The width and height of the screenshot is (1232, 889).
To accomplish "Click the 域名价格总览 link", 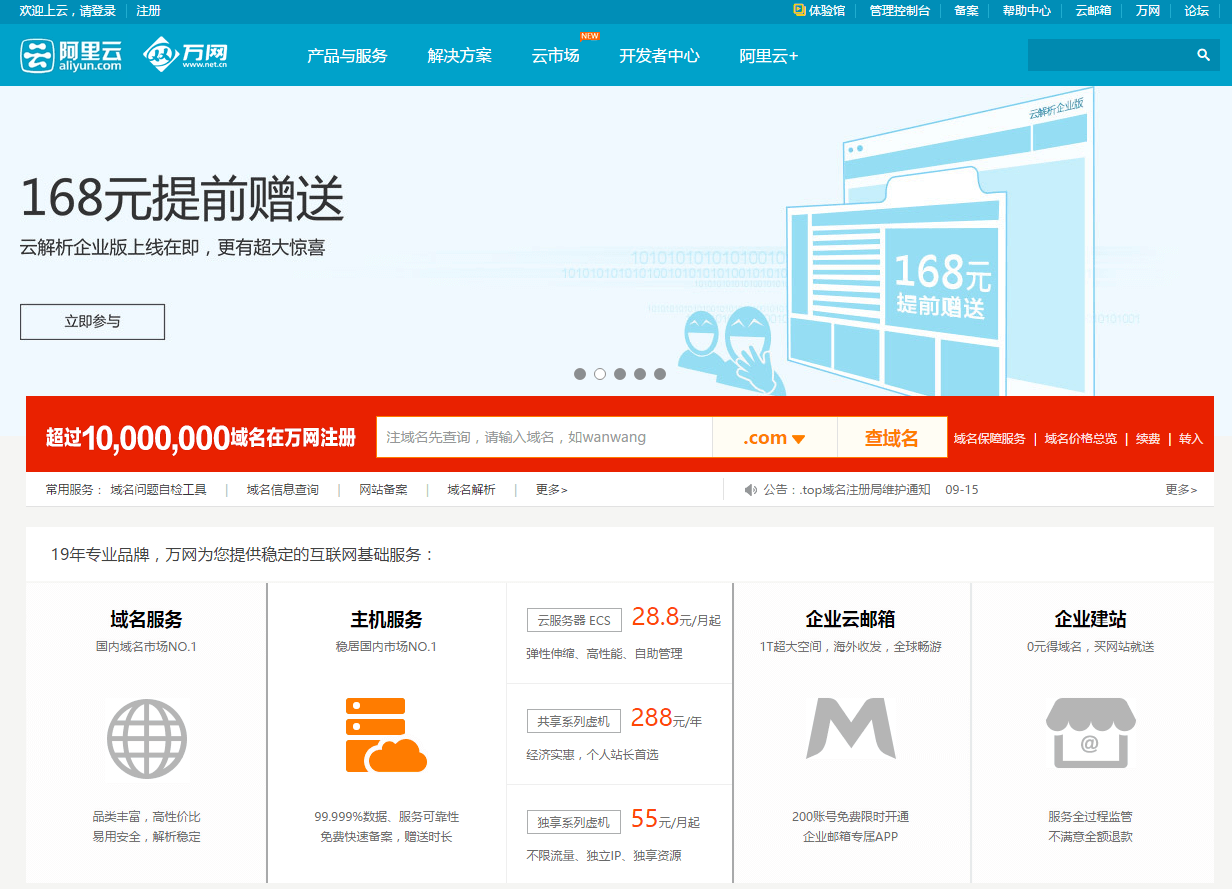I will click(1081, 439).
